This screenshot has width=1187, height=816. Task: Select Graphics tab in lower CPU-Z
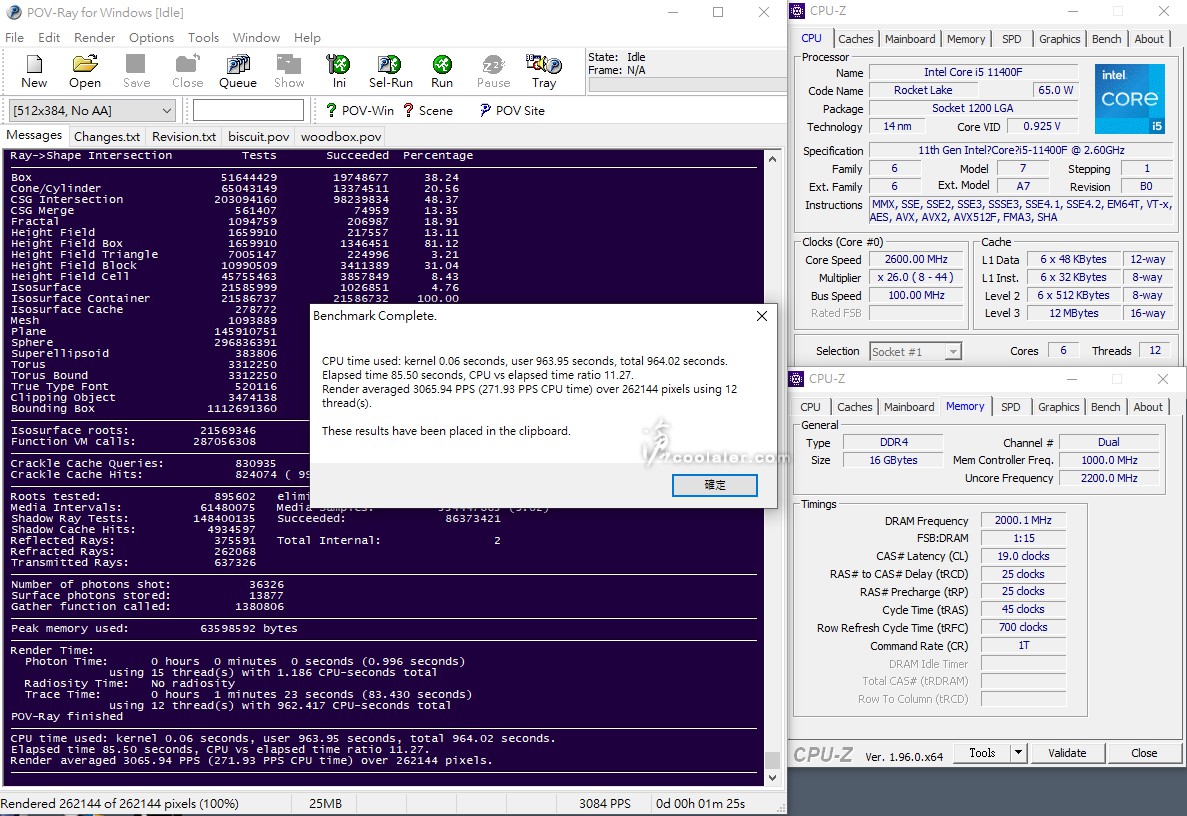pyautogui.click(x=1058, y=407)
